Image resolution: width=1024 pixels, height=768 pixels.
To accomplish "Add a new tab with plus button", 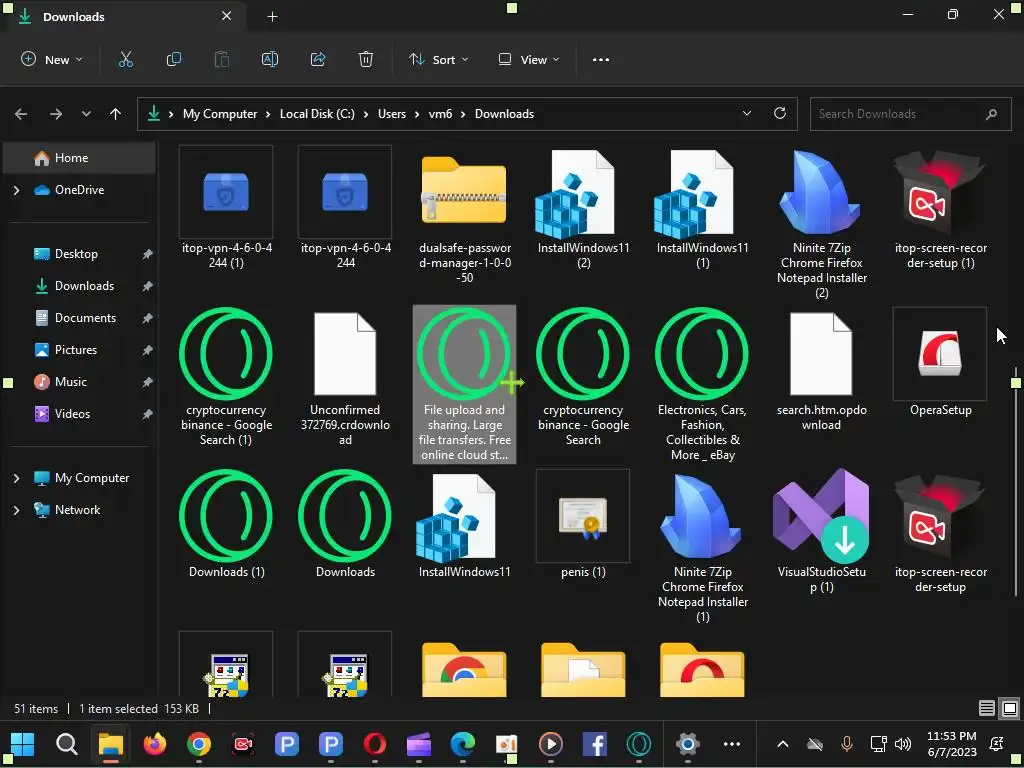I will (x=272, y=17).
